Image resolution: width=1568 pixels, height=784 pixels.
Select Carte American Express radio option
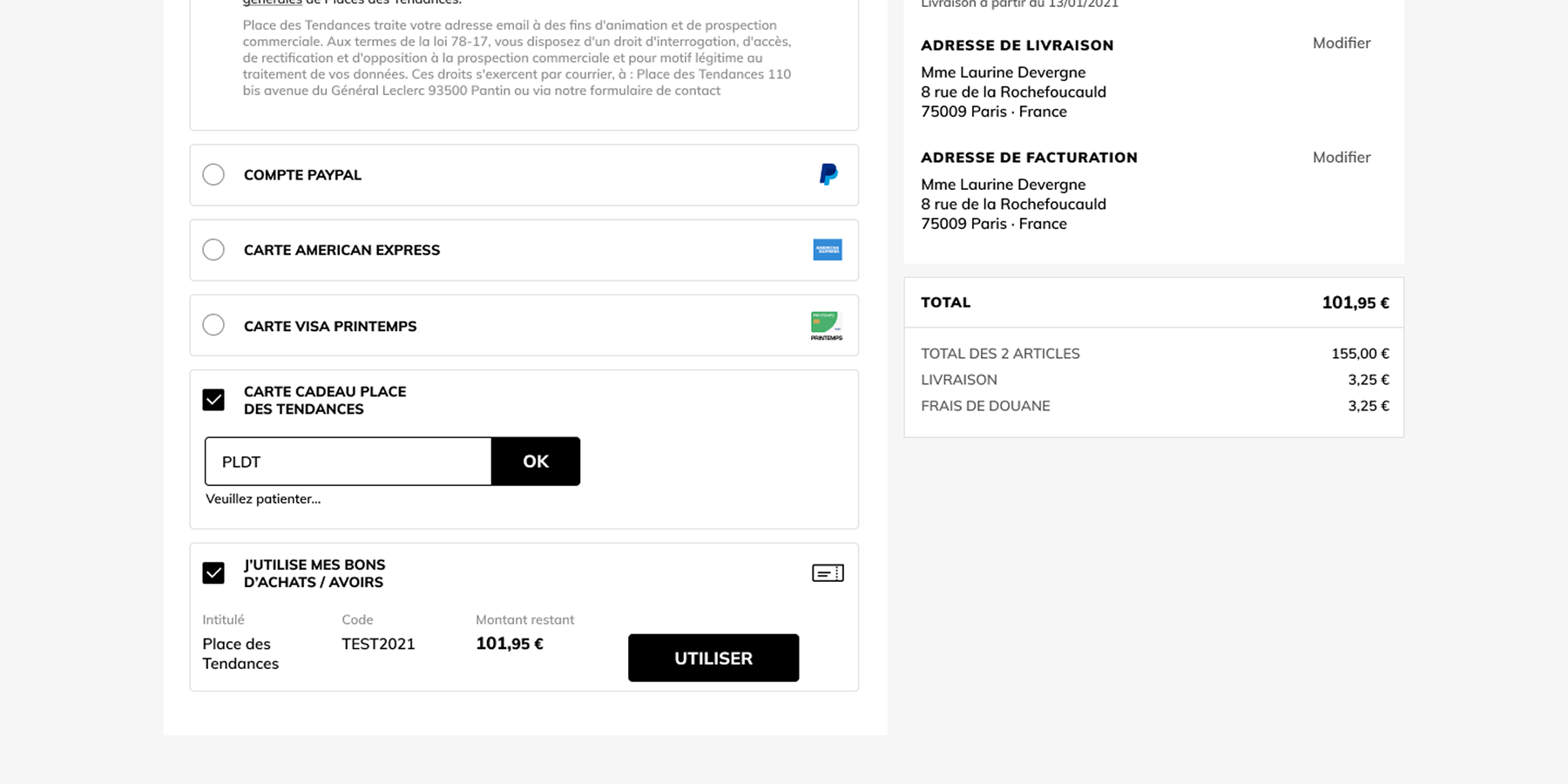(x=213, y=250)
